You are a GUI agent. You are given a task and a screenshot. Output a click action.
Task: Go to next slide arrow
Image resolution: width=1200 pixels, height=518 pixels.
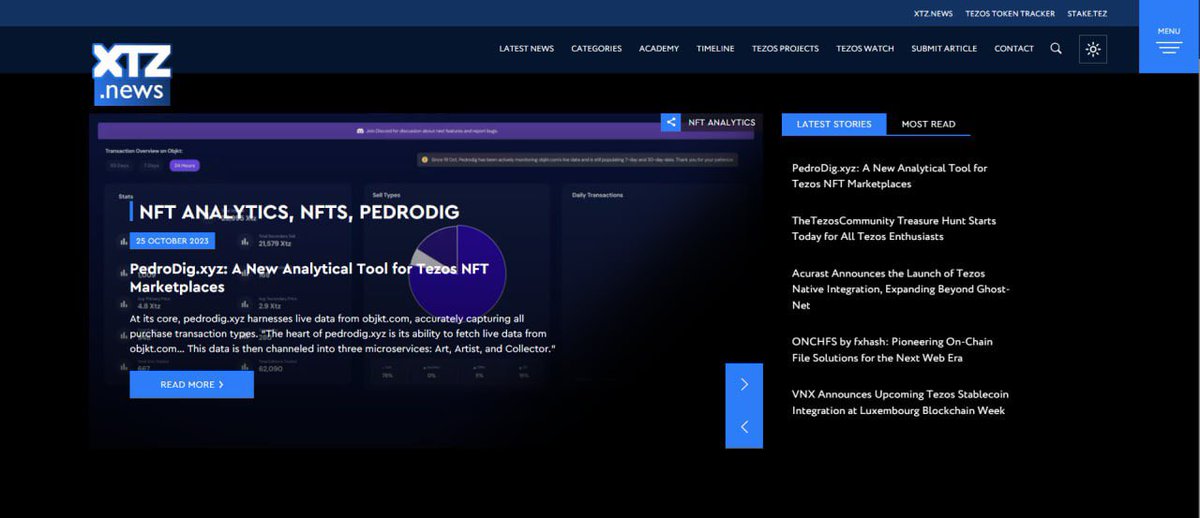[744, 384]
